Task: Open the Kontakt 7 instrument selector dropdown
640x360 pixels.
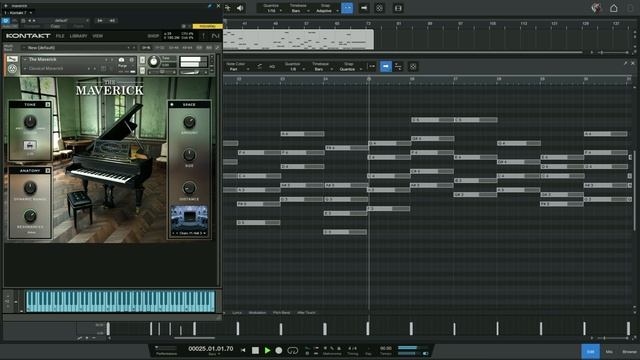Action: tap(19, 13)
